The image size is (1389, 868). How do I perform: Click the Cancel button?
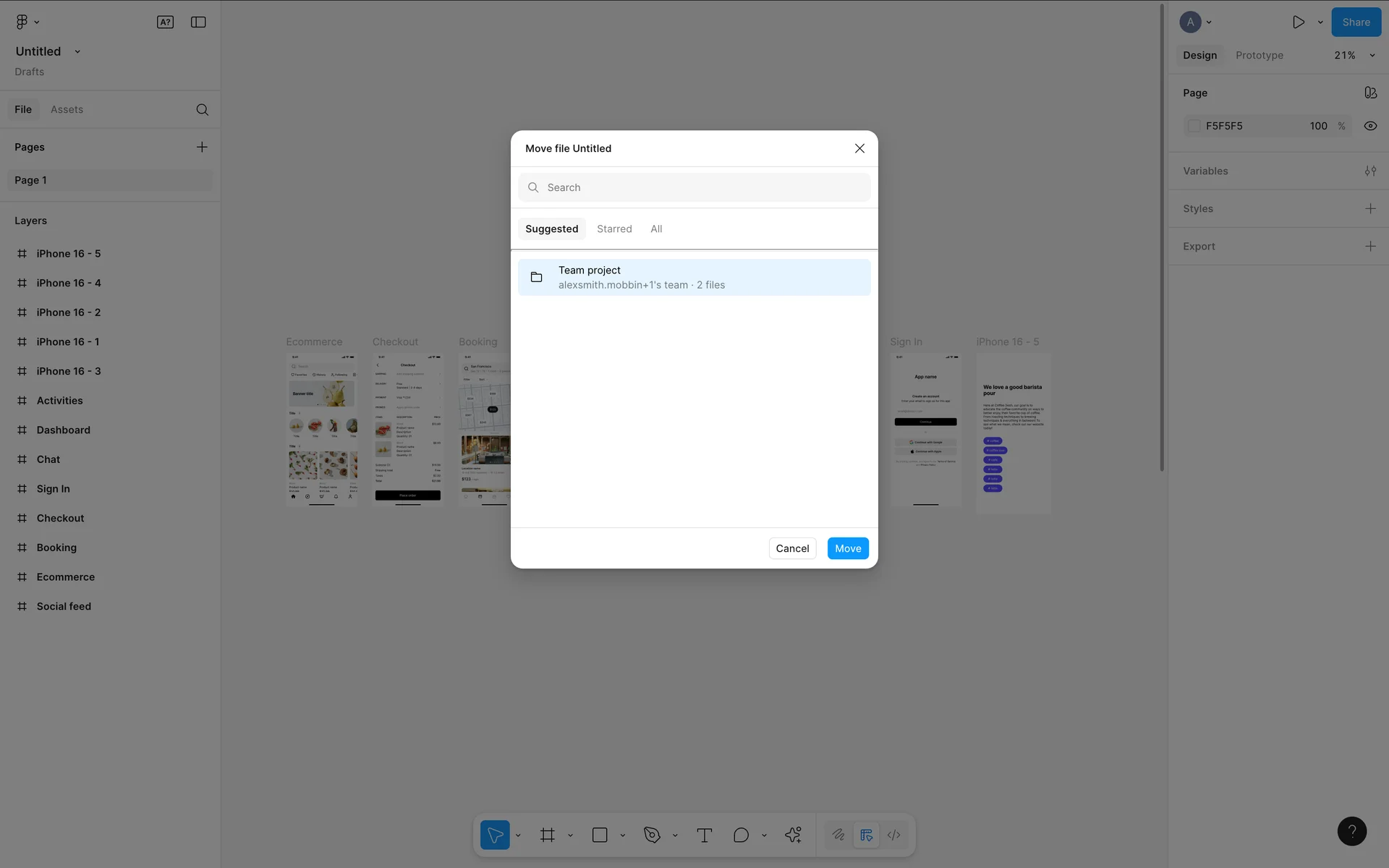(x=792, y=548)
